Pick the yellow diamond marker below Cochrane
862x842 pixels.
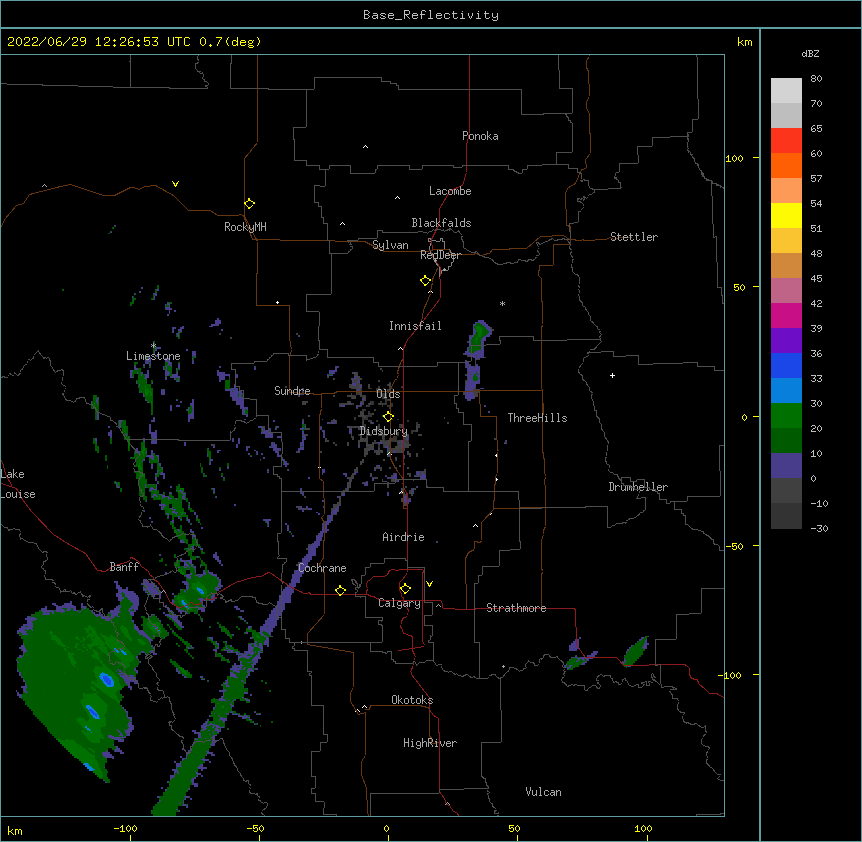click(340, 590)
